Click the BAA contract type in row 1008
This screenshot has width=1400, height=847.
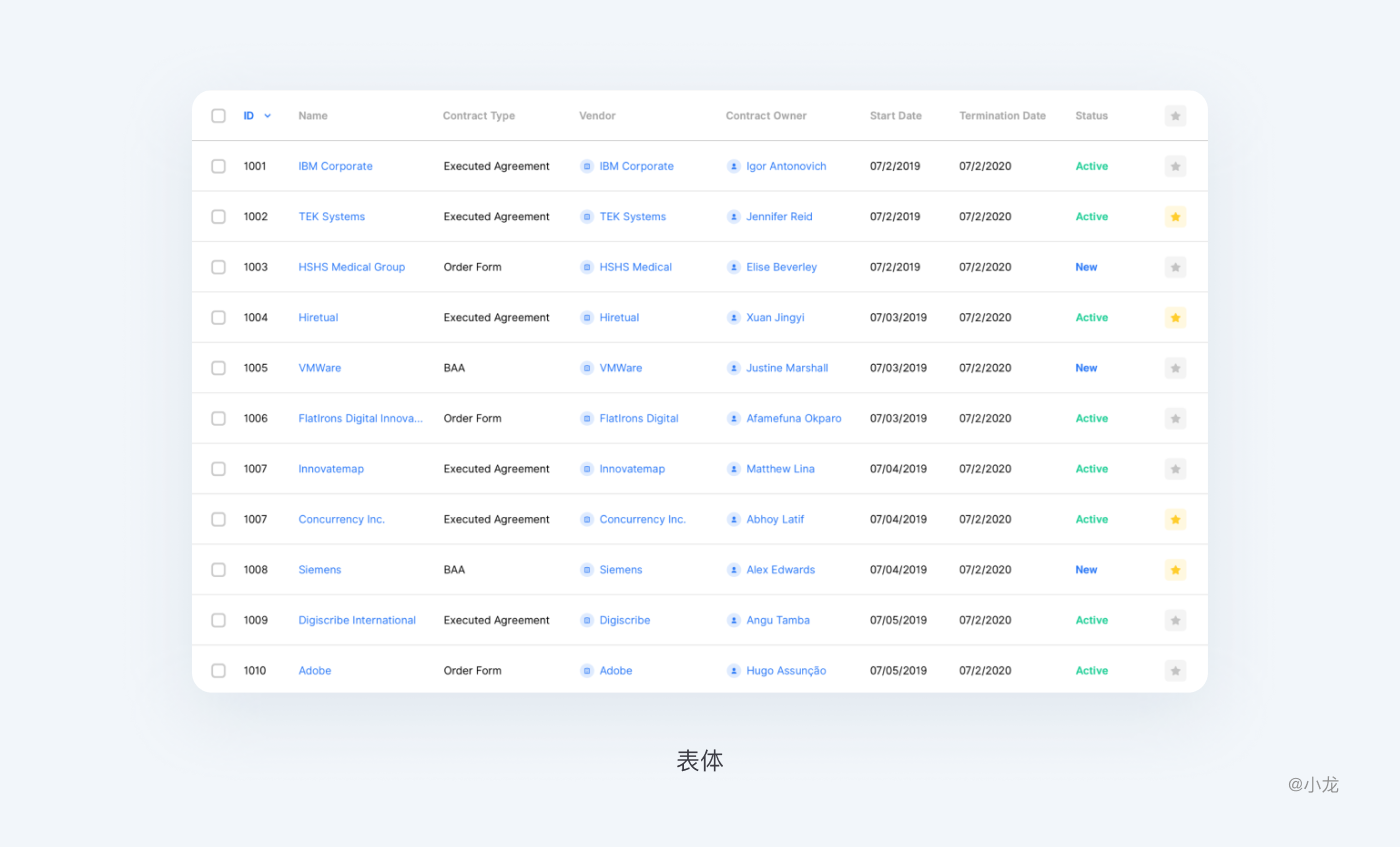click(x=454, y=570)
